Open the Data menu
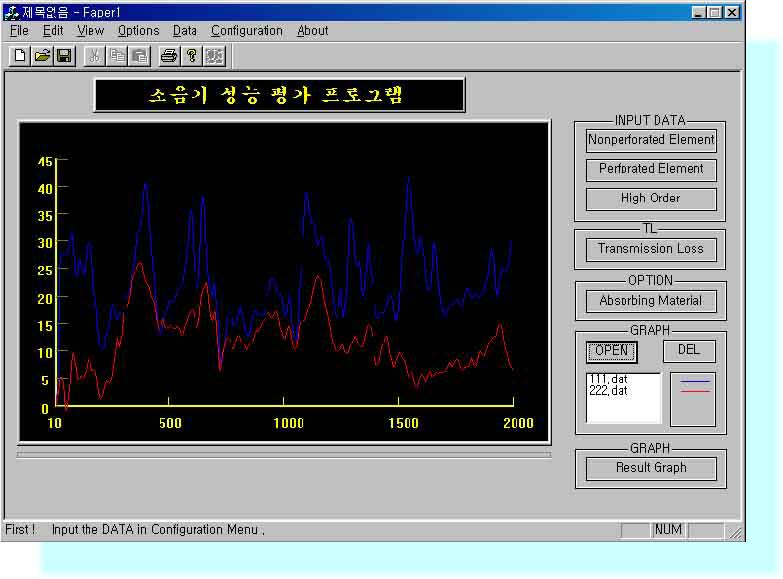The width and height of the screenshot is (783, 579). coord(185,31)
